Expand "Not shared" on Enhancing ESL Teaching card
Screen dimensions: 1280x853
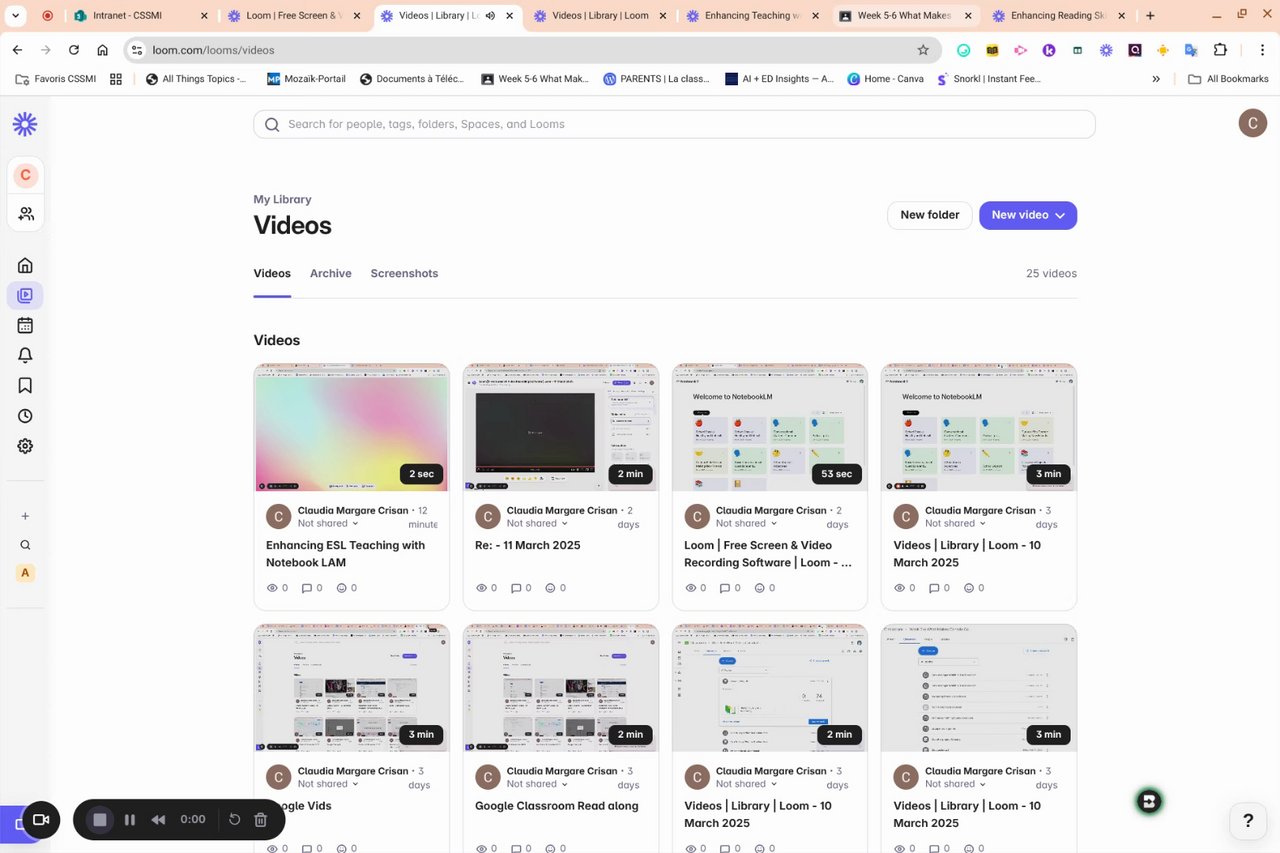(x=327, y=523)
